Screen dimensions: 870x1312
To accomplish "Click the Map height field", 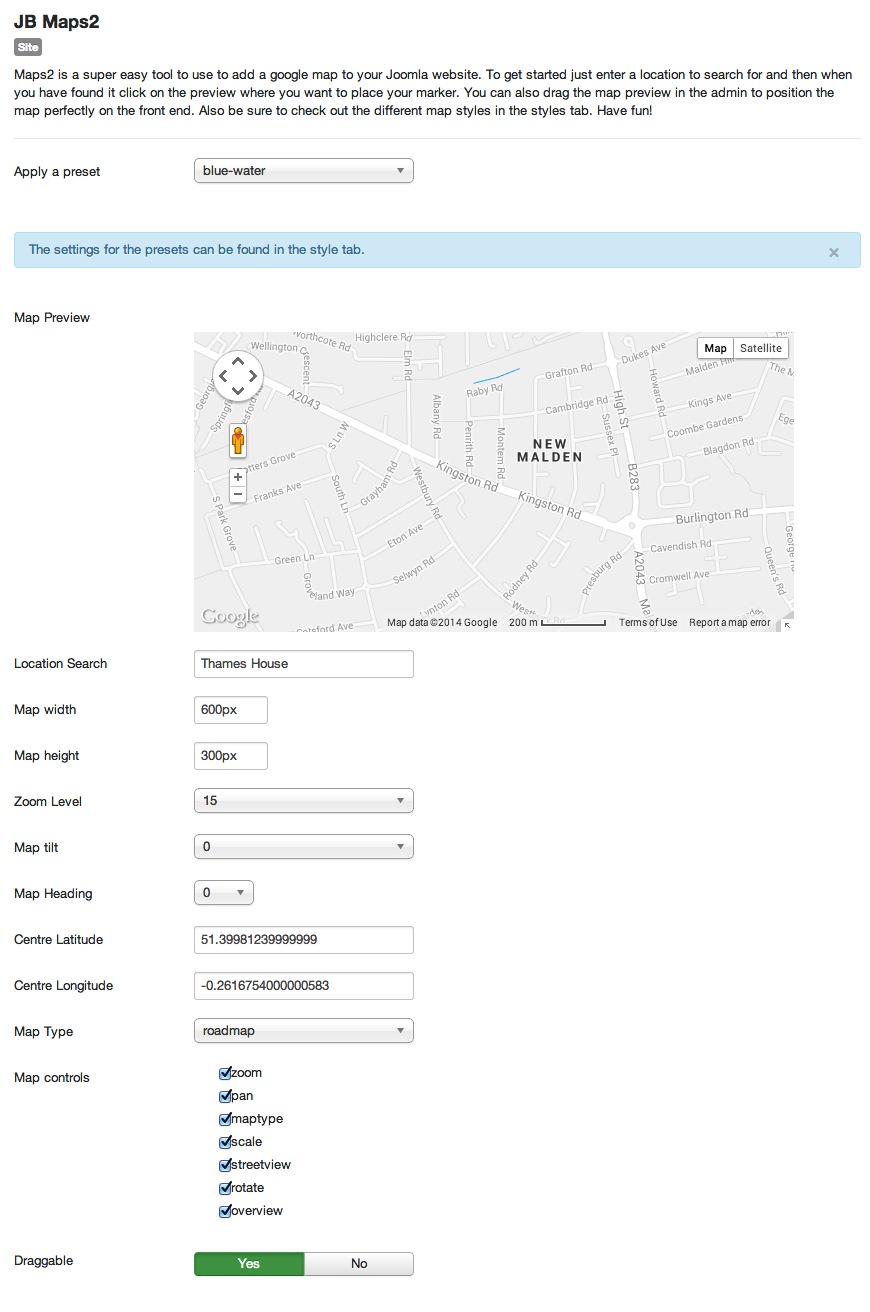I will [x=231, y=755].
